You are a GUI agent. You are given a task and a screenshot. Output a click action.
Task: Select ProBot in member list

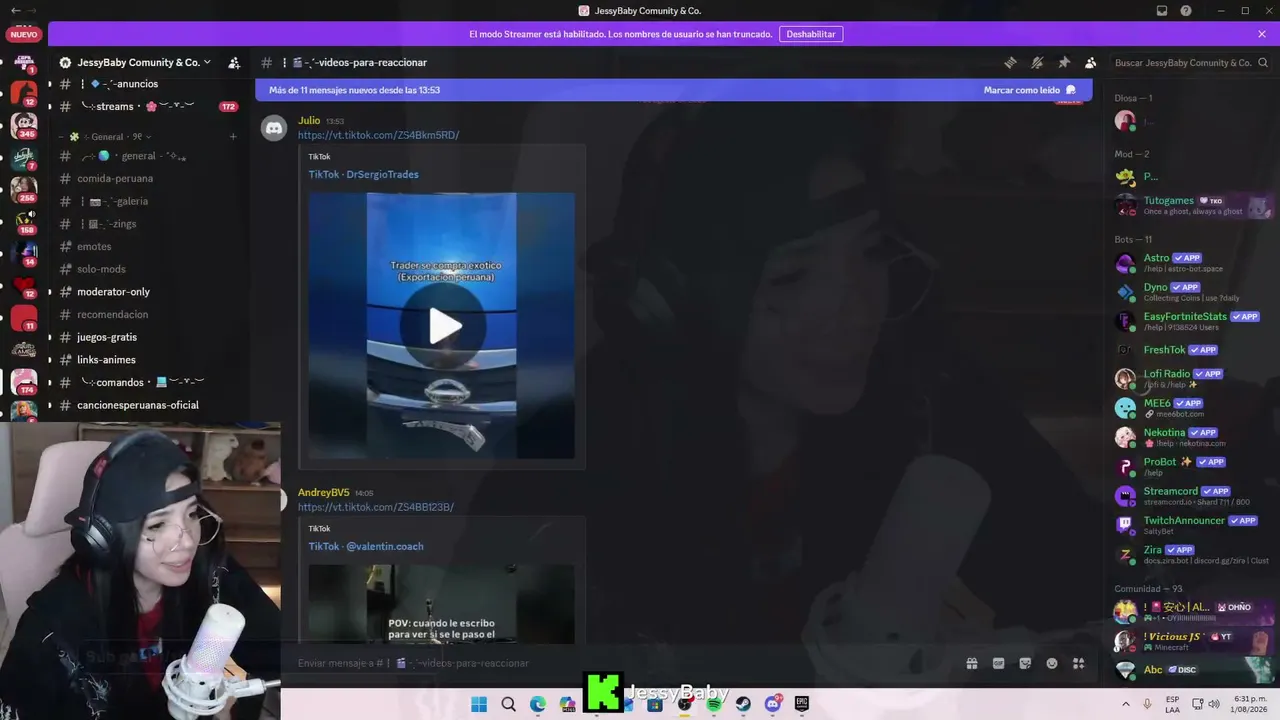point(1193,466)
